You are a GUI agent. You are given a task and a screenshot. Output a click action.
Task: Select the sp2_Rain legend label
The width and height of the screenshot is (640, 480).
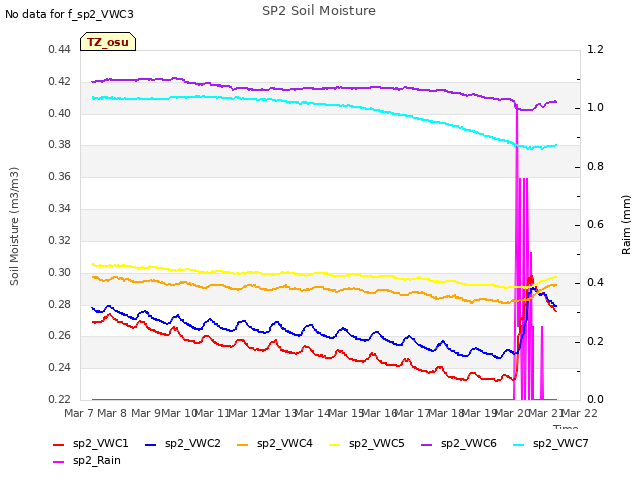pyautogui.click(x=97, y=461)
